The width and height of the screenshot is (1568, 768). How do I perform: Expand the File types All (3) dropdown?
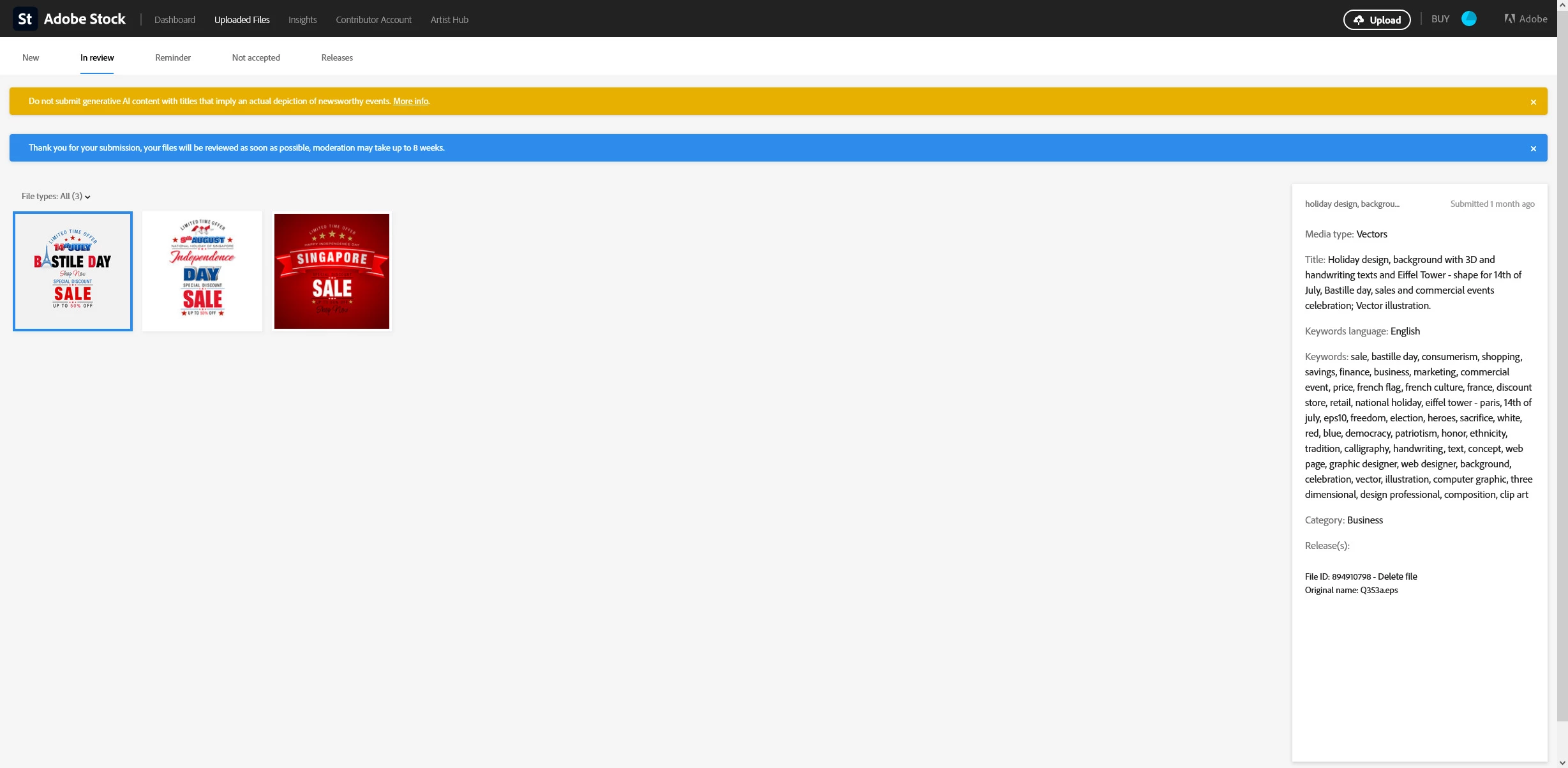pyautogui.click(x=56, y=197)
